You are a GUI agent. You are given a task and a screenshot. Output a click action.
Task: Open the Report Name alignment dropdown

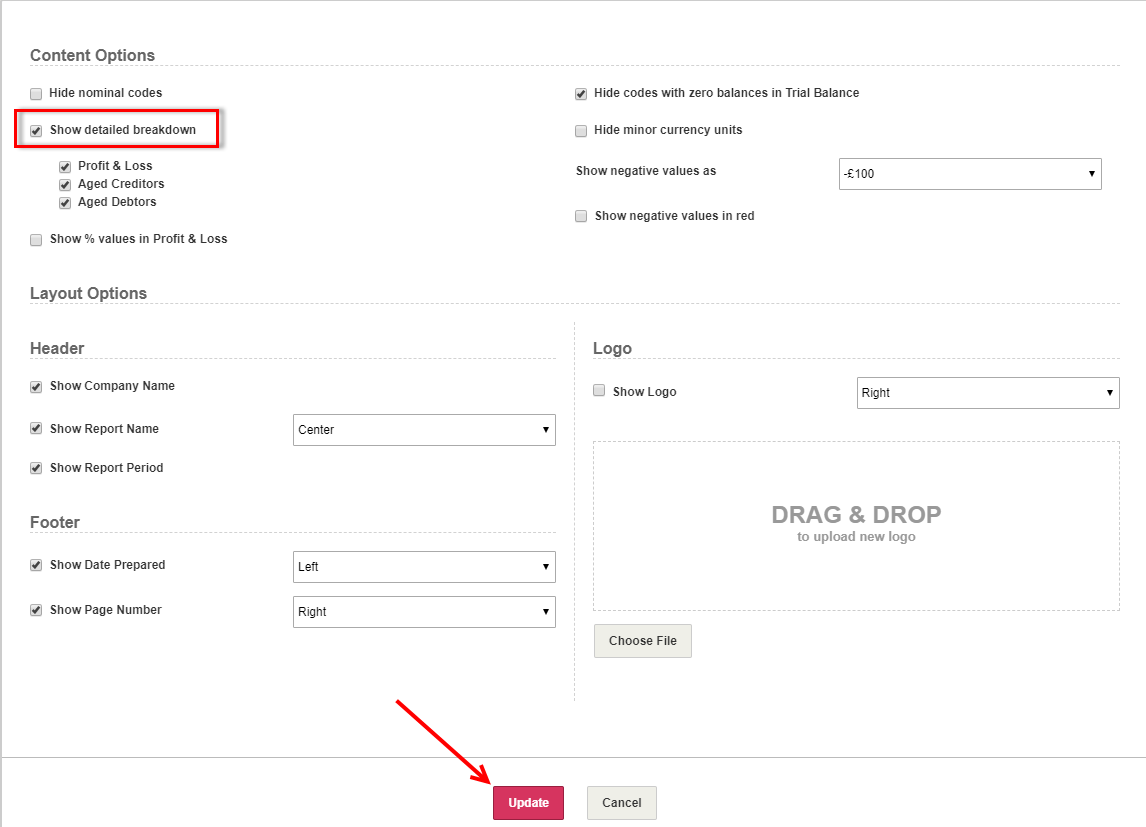[424, 430]
